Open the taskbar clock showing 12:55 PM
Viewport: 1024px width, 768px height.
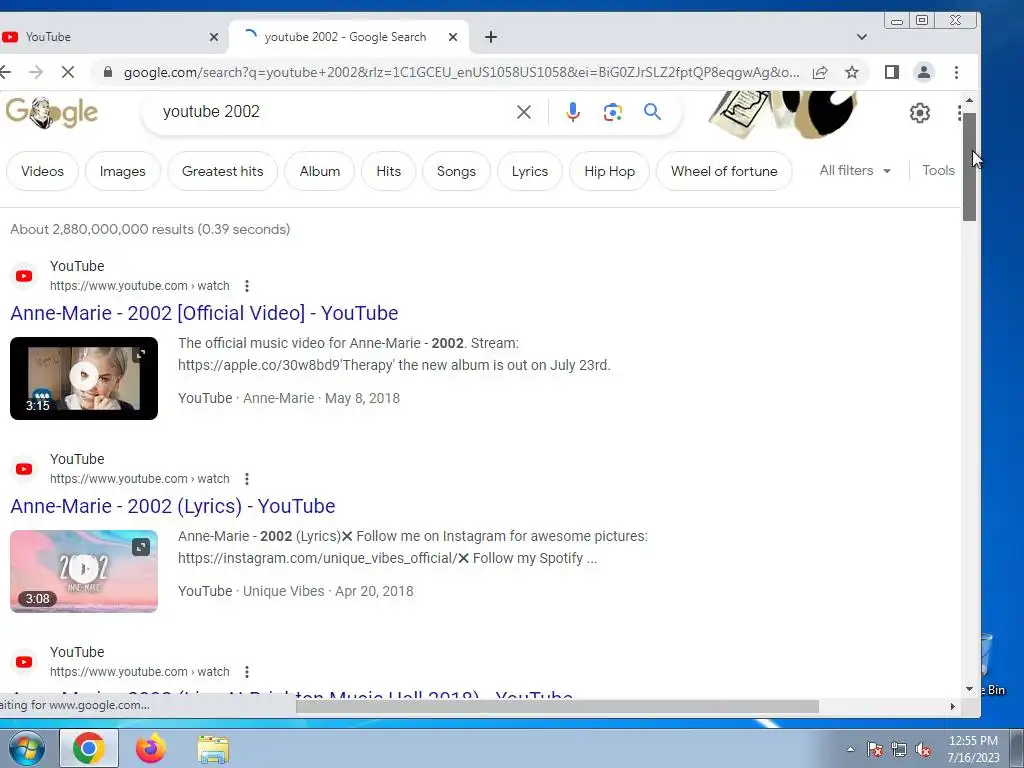click(973, 749)
